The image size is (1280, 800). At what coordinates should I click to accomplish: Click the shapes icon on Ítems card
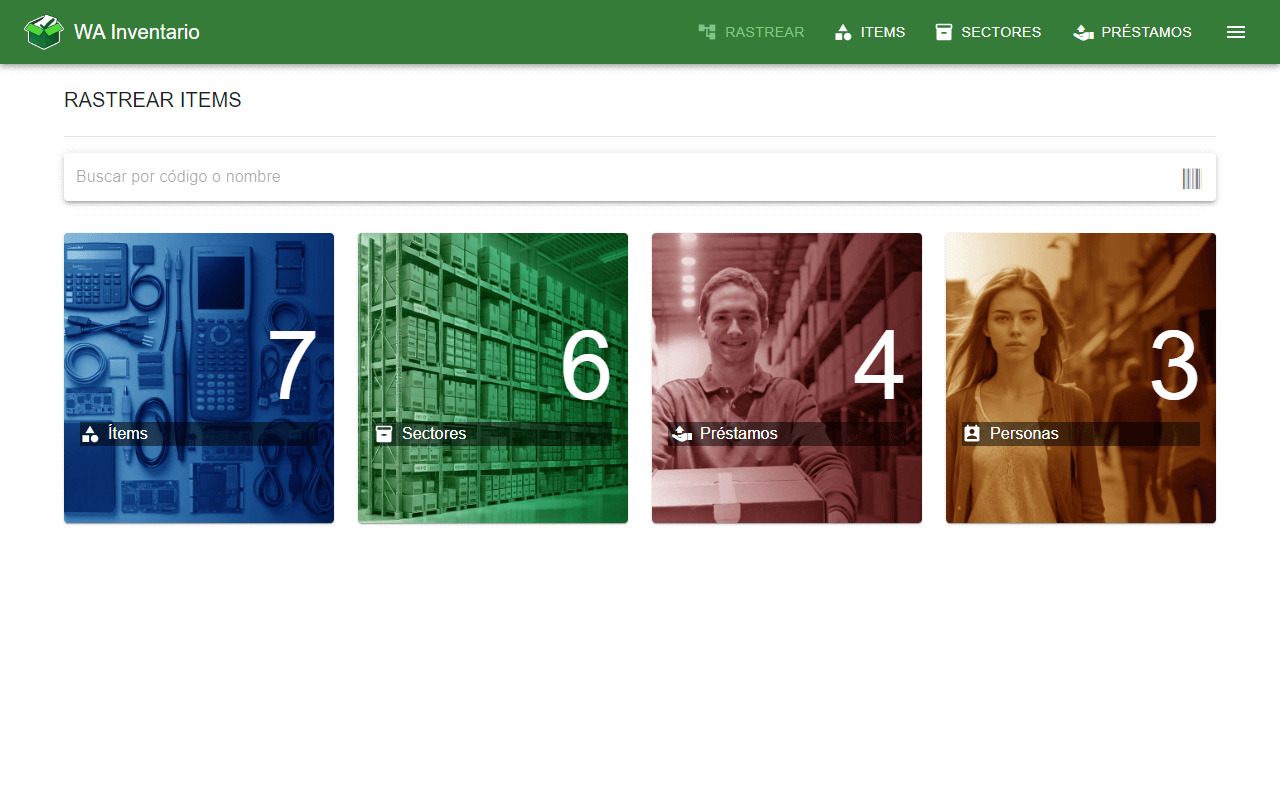[90, 434]
